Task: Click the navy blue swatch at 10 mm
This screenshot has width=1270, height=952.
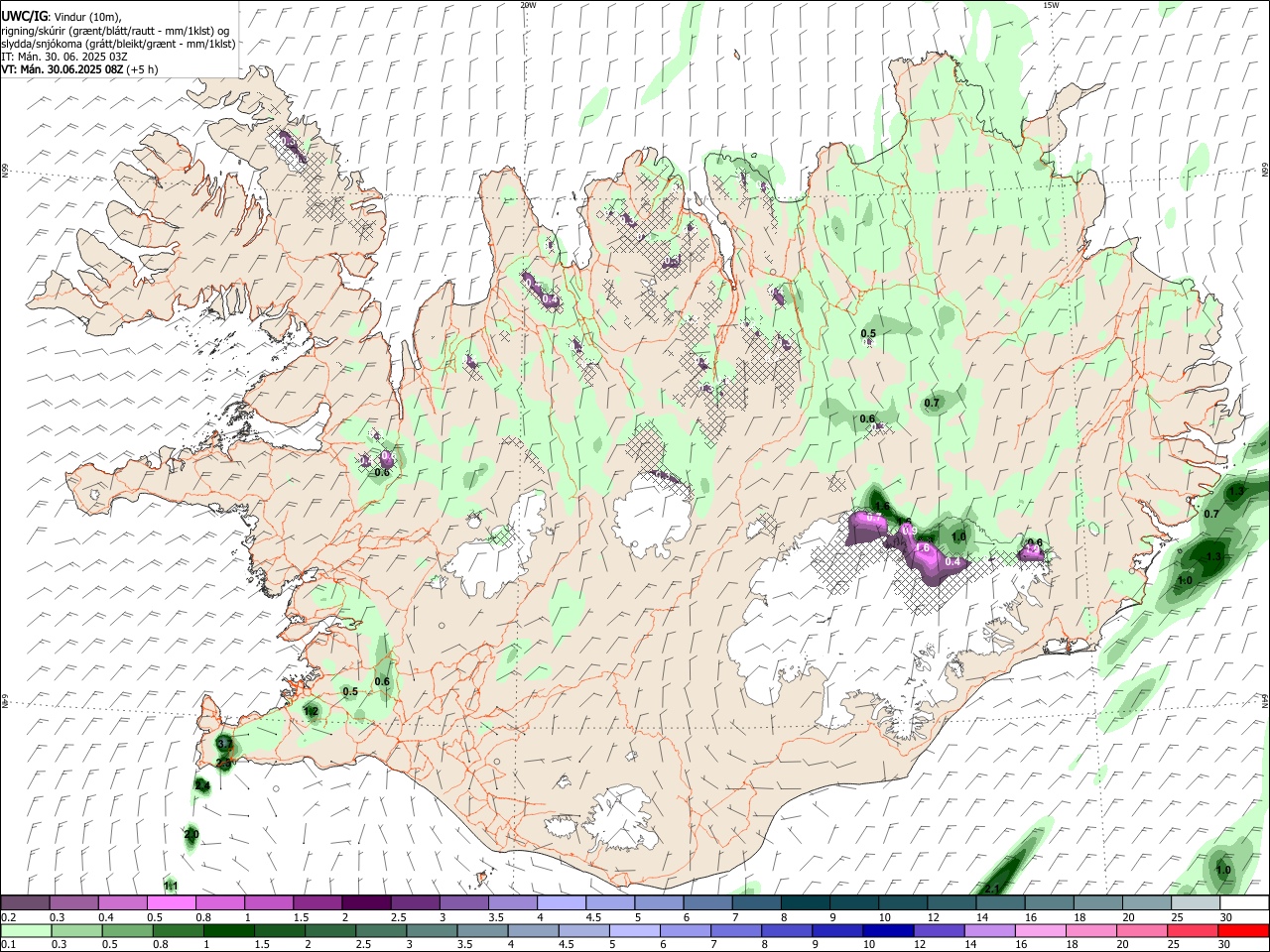Action: pos(887,930)
